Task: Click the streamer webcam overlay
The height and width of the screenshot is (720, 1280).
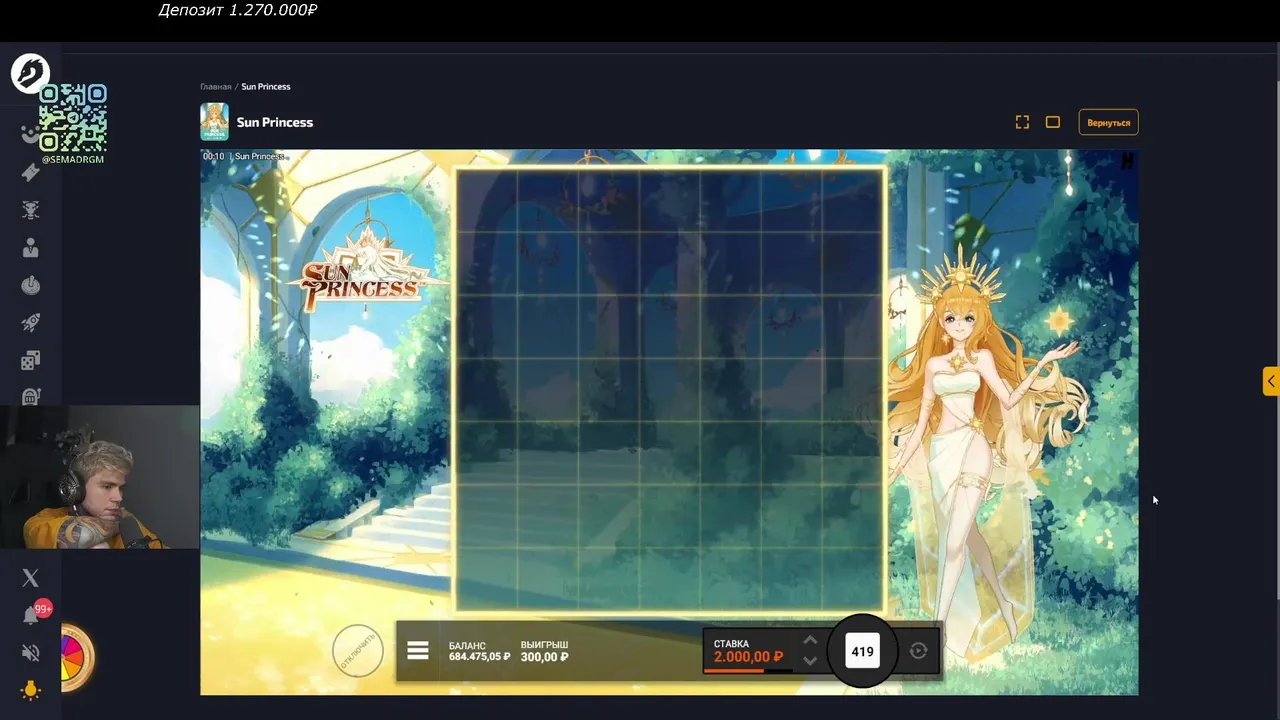Action: pyautogui.click(x=100, y=477)
